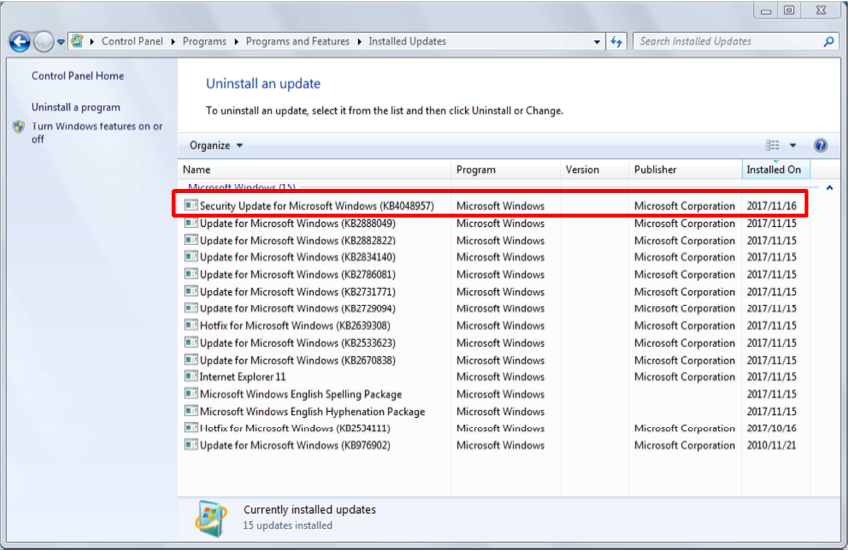Sort by the Version column header
This screenshot has height=551, width=849.
(x=595, y=169)
